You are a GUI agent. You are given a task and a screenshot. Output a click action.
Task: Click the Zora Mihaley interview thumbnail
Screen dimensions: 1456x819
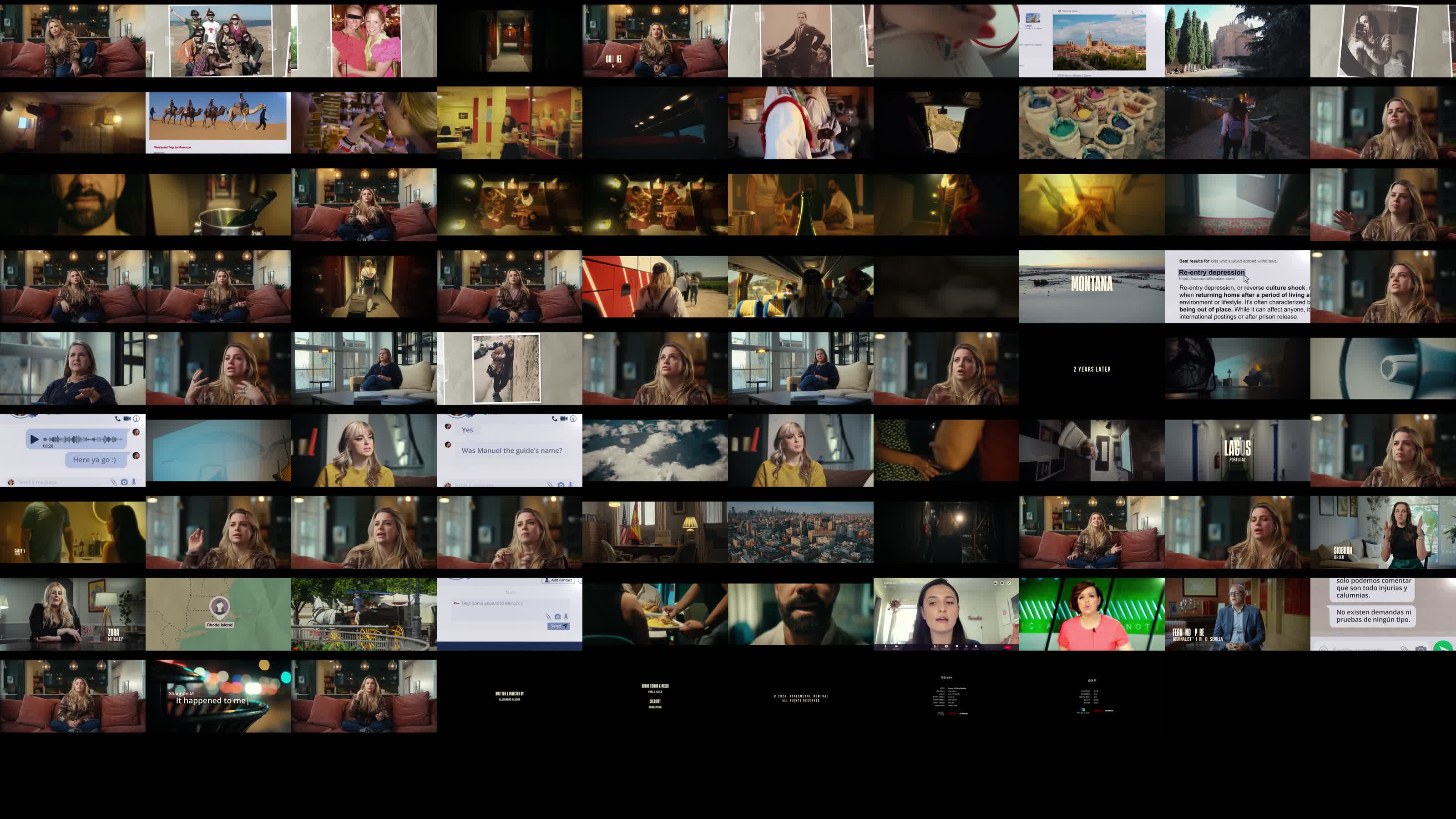(72, 614)
